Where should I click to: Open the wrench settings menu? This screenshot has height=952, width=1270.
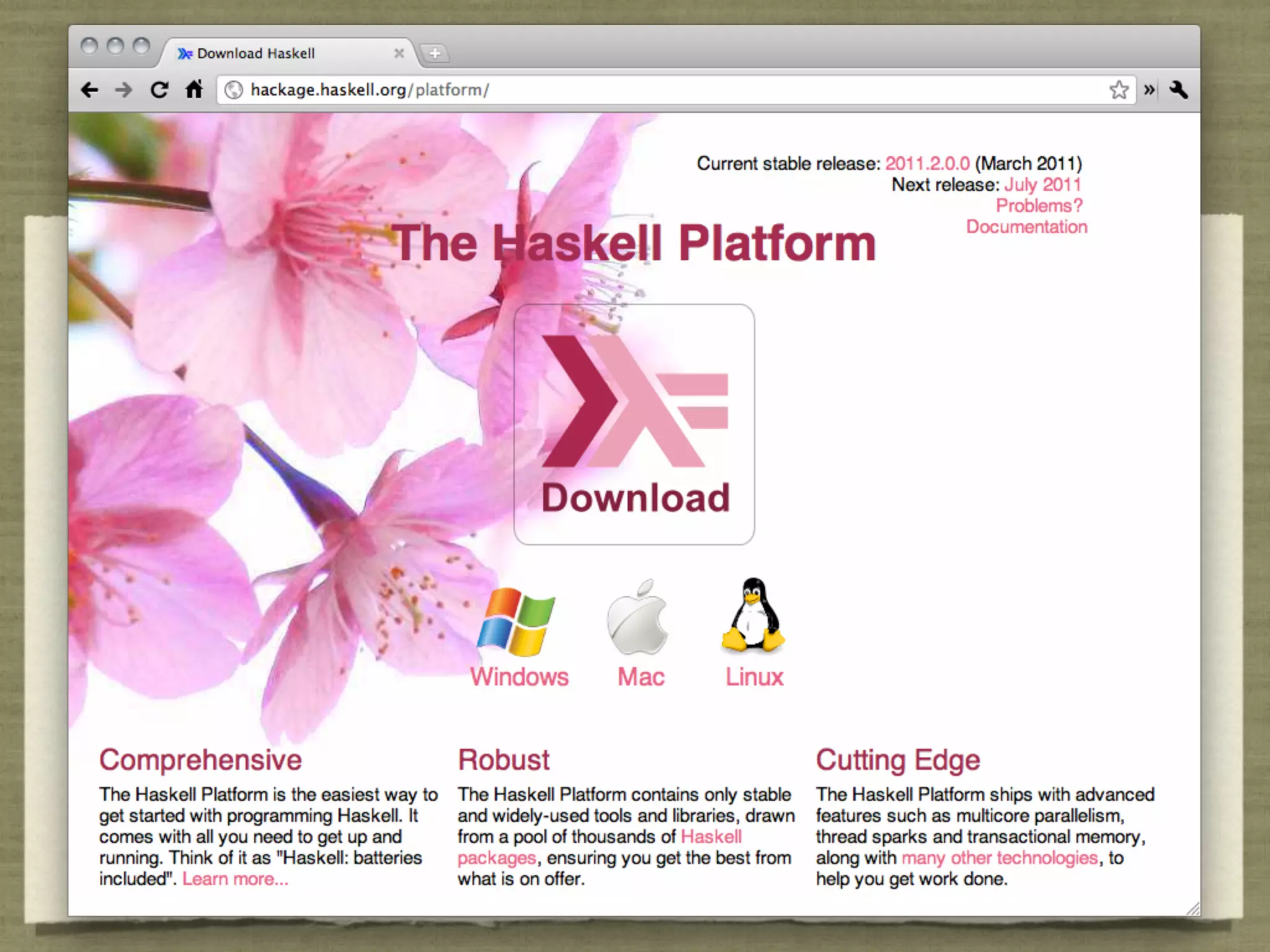1178,90
